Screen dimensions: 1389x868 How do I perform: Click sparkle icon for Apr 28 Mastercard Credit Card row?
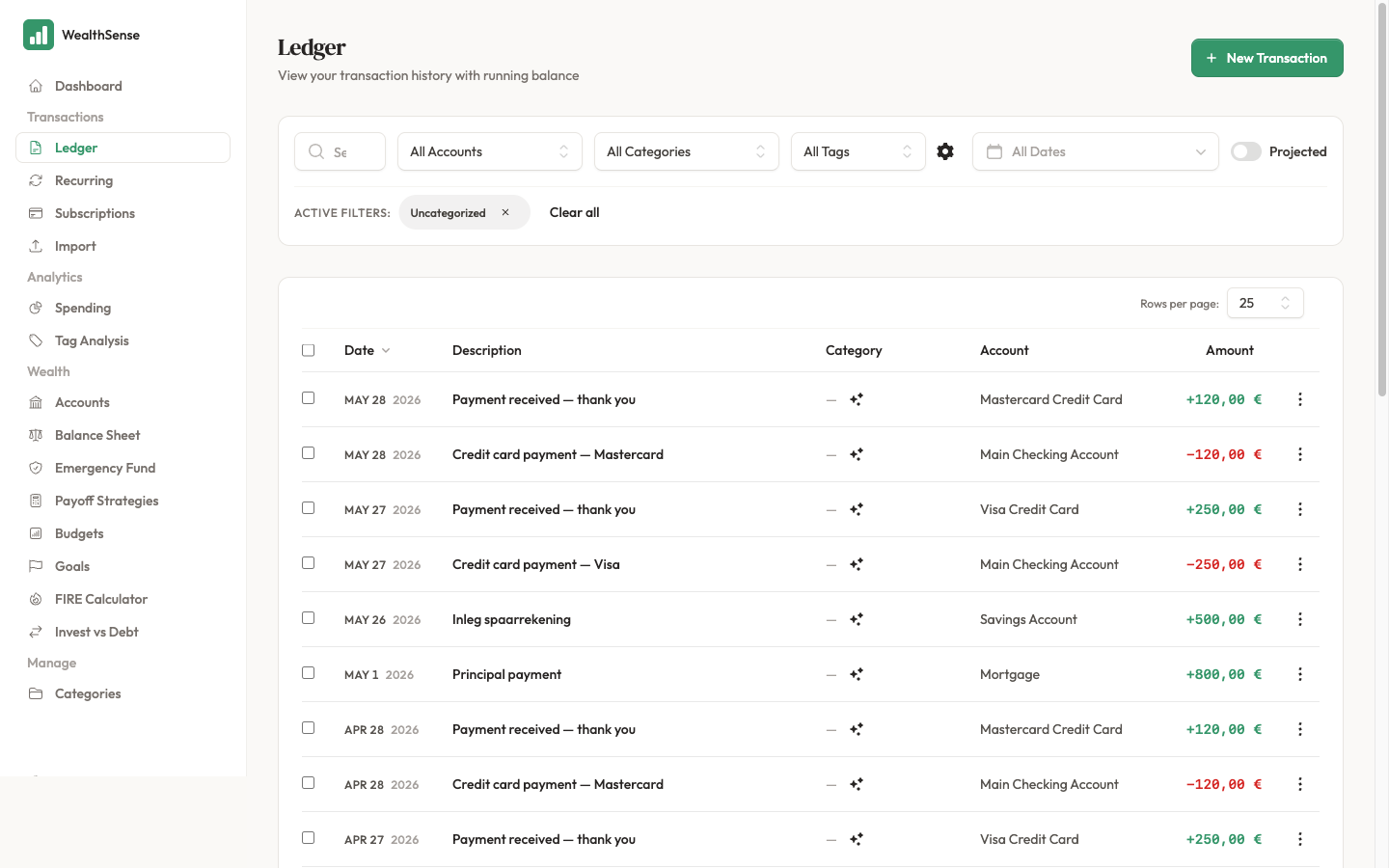(857, 729)
